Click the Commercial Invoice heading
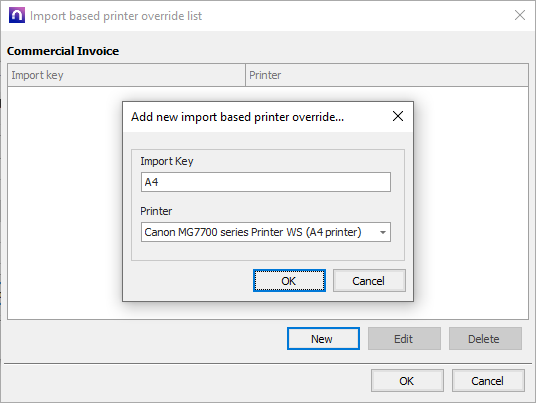 click(x=63, y=51)
